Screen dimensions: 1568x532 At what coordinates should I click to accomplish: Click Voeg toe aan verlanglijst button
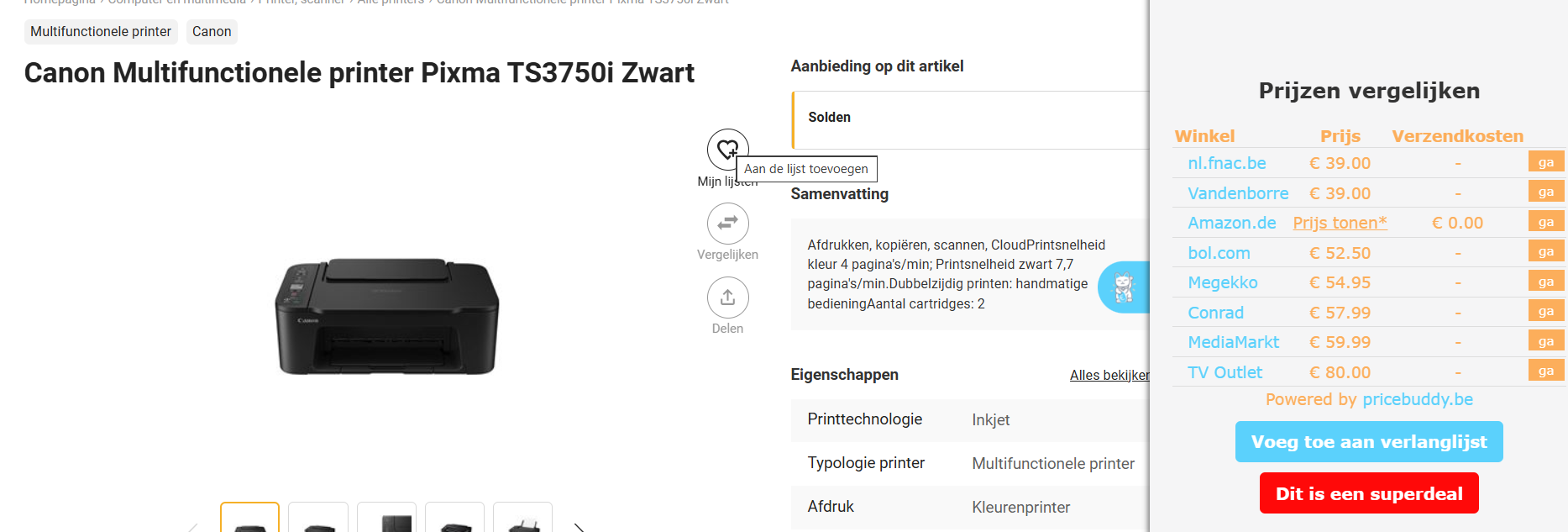tap(1368, 441)
